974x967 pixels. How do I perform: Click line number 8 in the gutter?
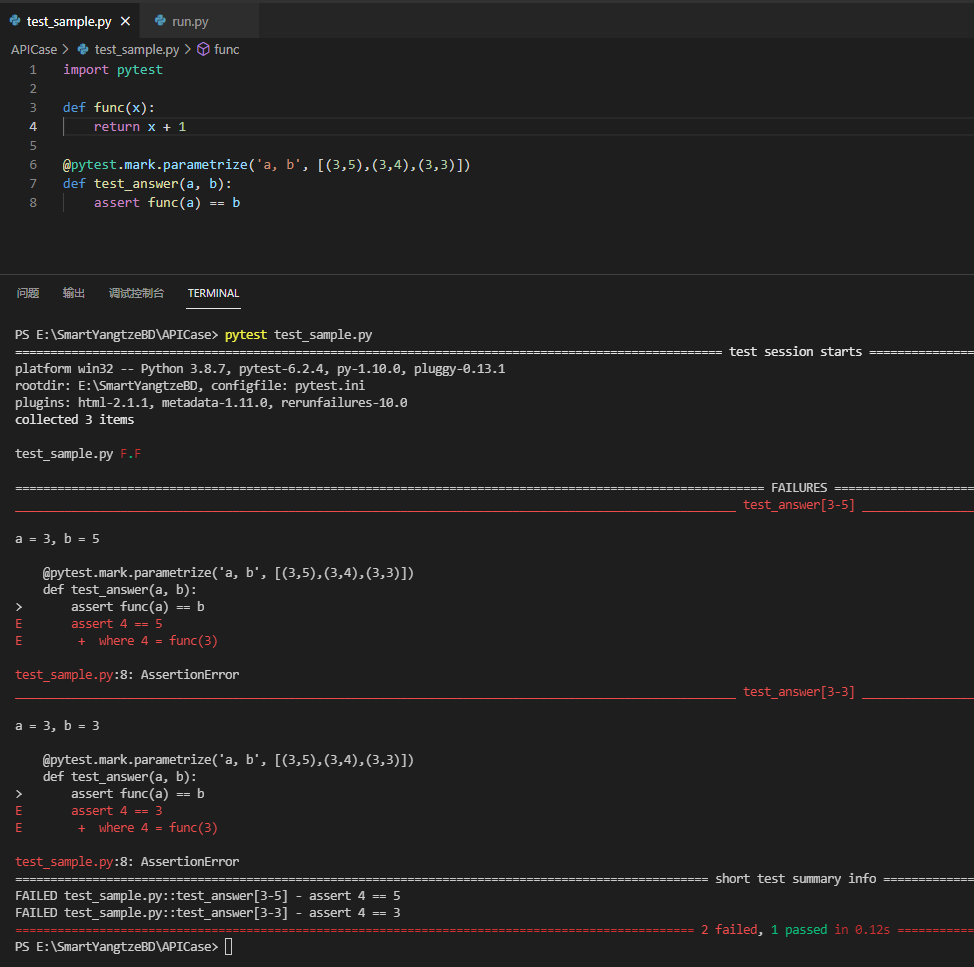[33, 202]
